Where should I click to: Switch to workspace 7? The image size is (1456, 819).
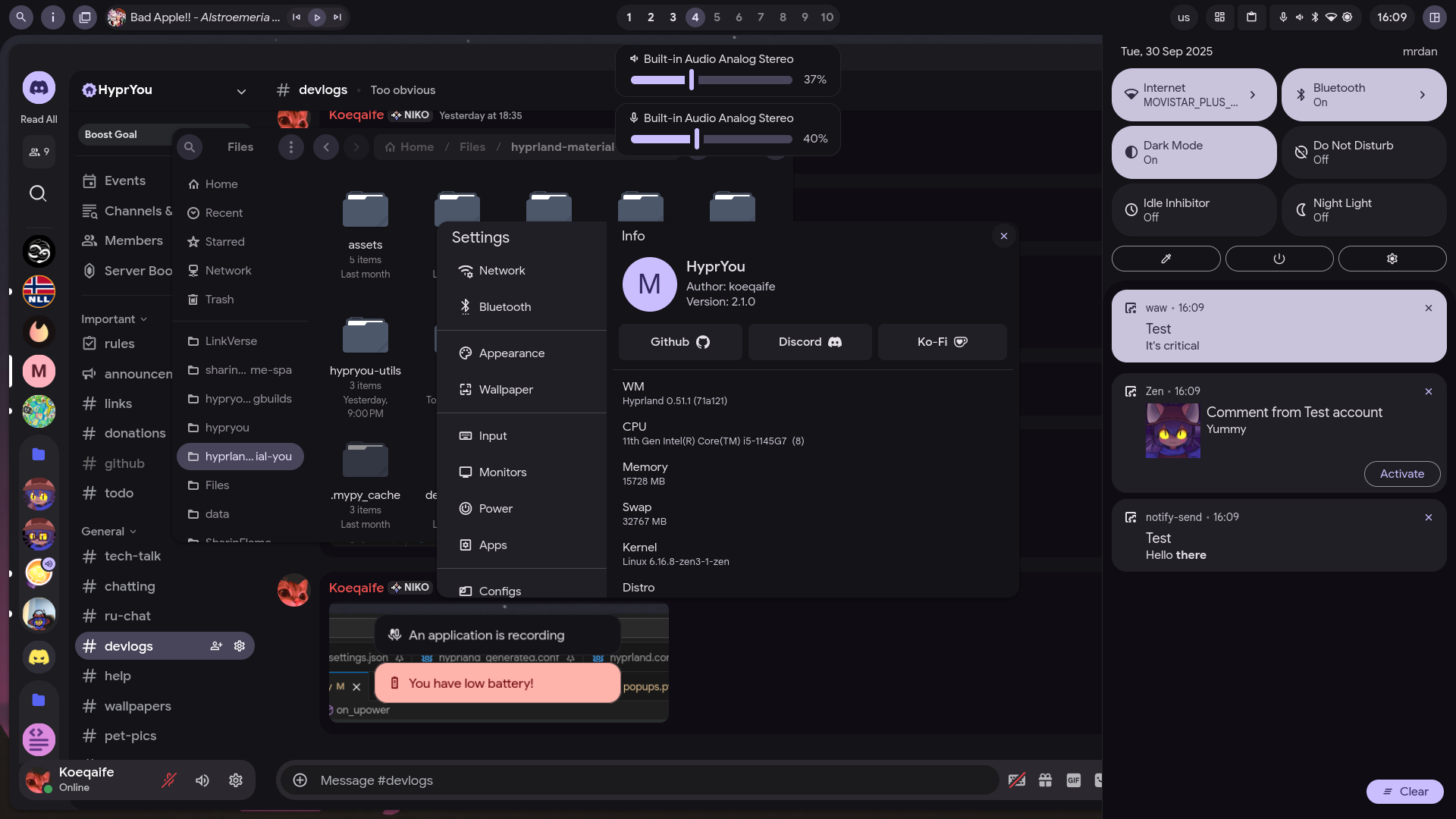761,17
